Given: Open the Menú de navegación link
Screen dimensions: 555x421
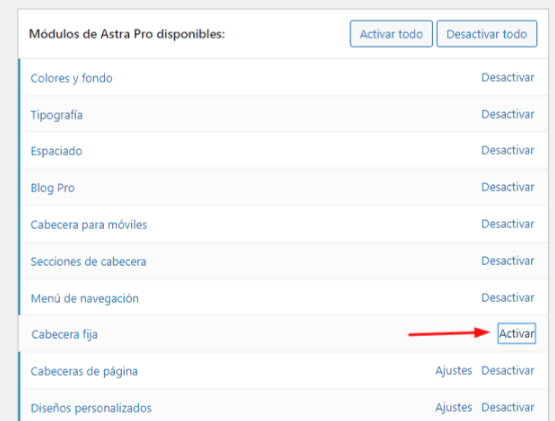Looking at the screenshot, I should [x=85, y=298].
